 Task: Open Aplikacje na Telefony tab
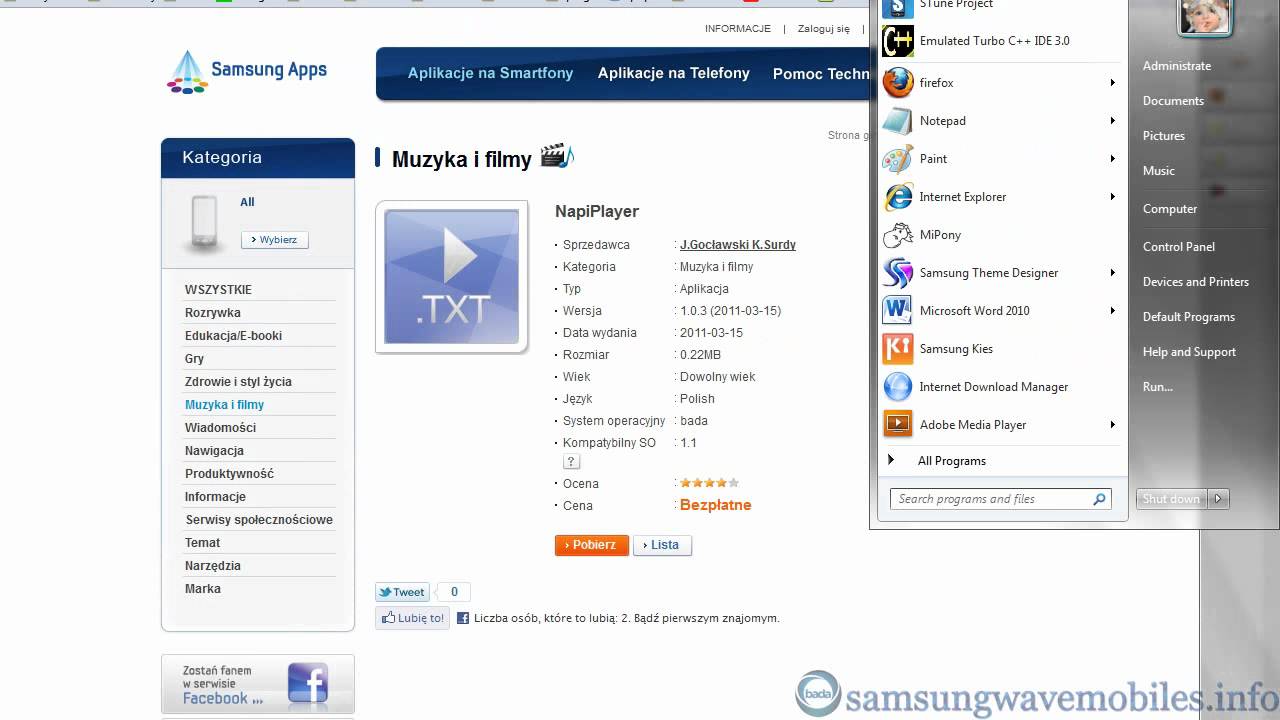[x=674, y=73]
